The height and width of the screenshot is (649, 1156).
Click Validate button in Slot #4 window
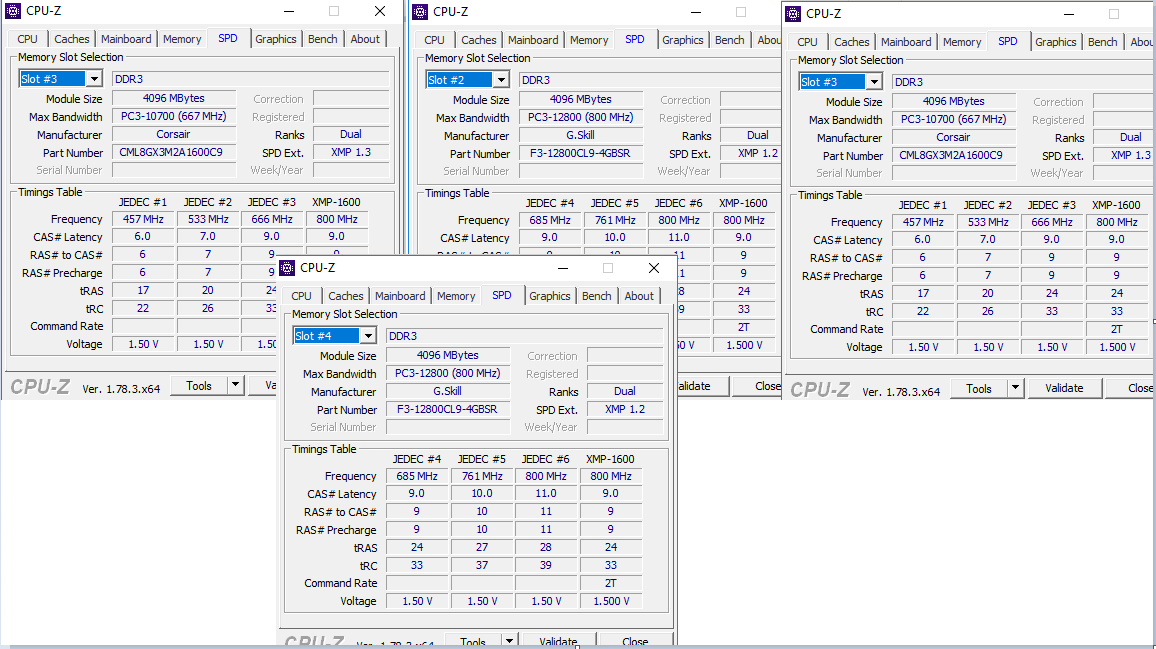pyautogui.click(x=558, y=640)
